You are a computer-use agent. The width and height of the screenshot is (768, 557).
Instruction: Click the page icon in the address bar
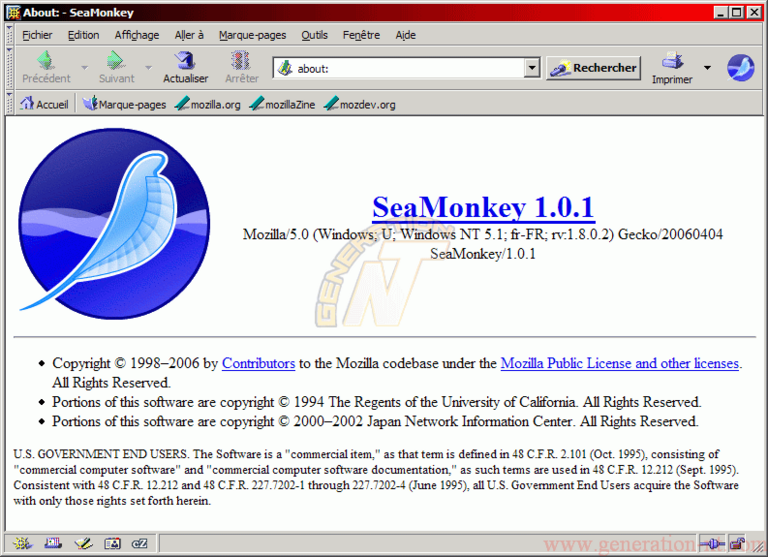[x=285, y=68]
